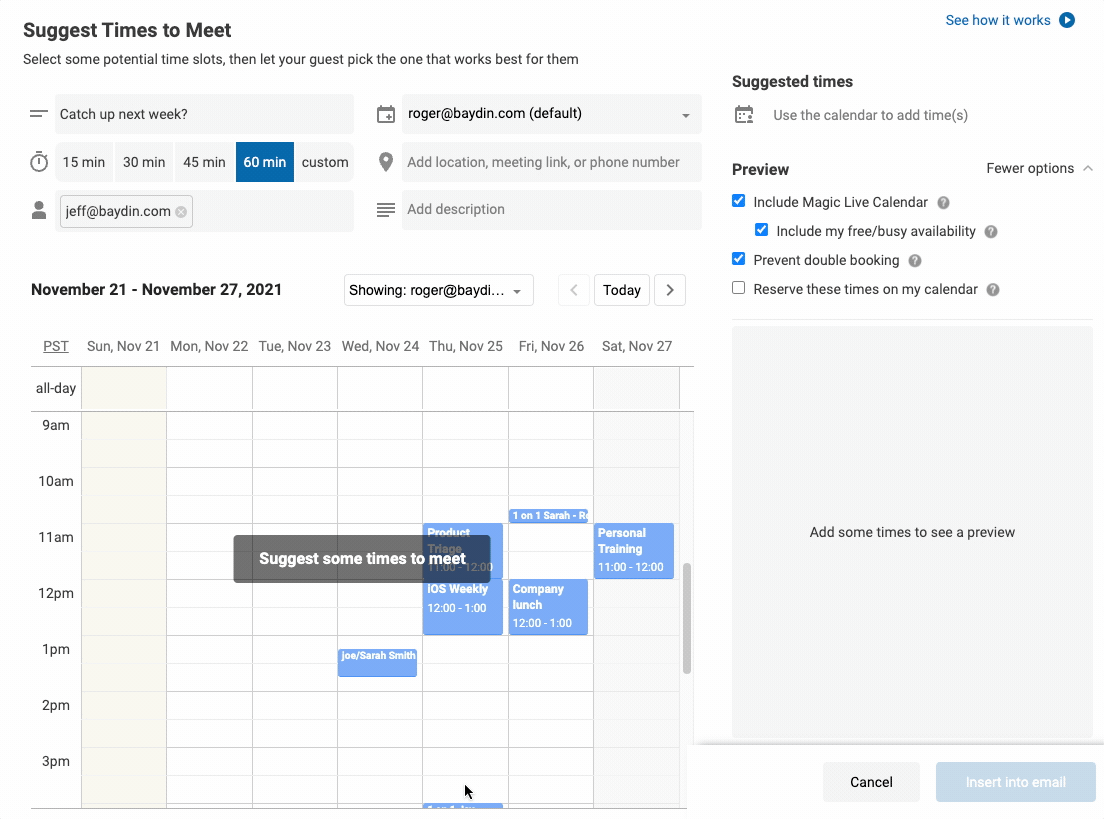Screen dimensions: 1104x819
Task: Click the description lines icon
Action: pos(386,210)
